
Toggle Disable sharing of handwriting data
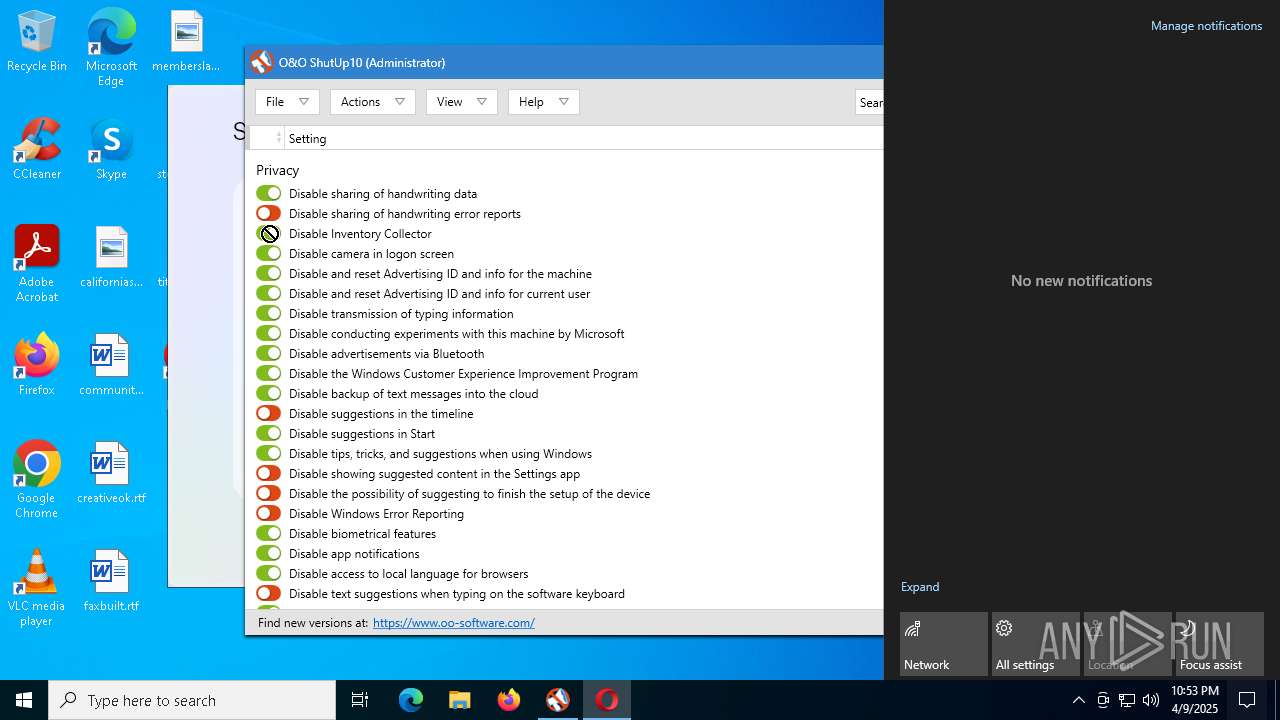(268, 193)
